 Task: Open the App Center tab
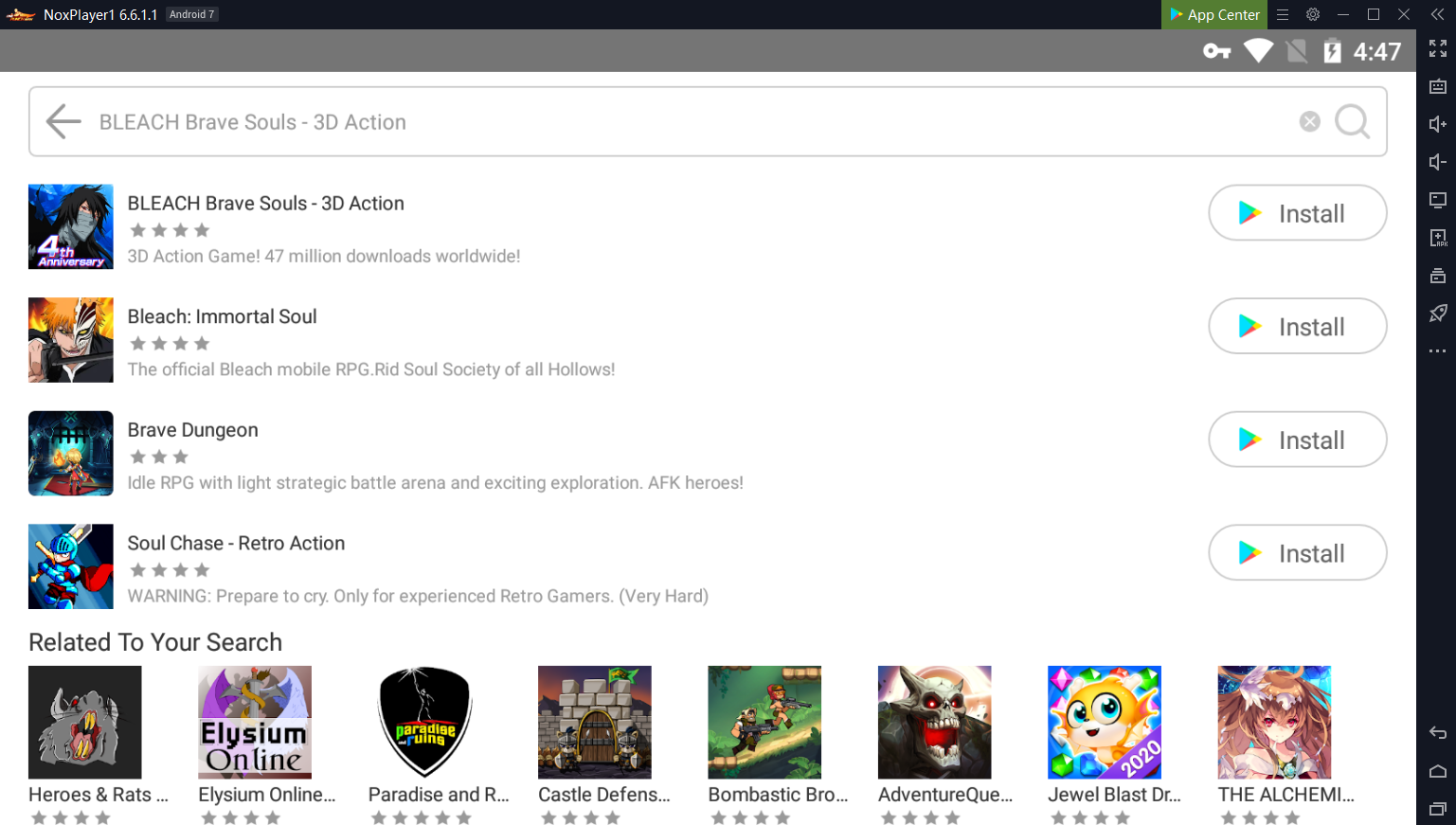tap(1213, 14)
